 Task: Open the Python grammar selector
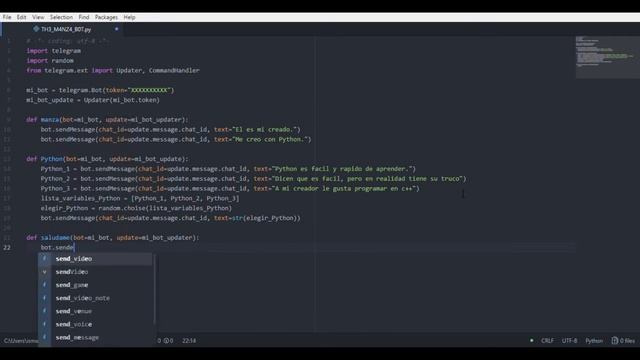coord(594,340)
